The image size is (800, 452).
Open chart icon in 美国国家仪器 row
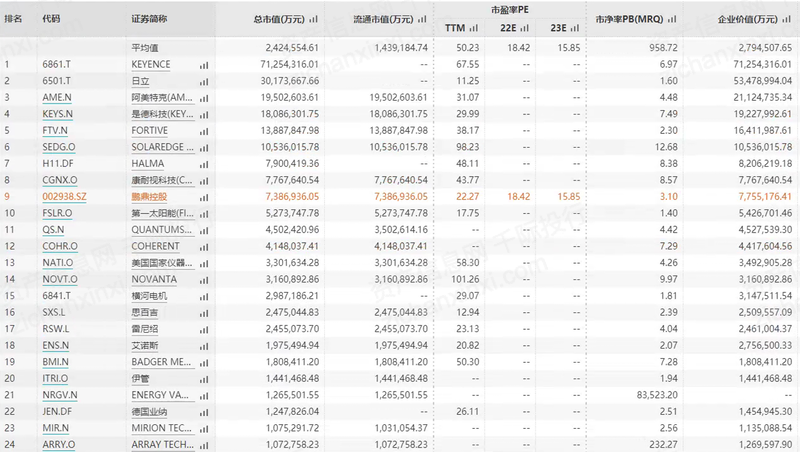[204, 264]
